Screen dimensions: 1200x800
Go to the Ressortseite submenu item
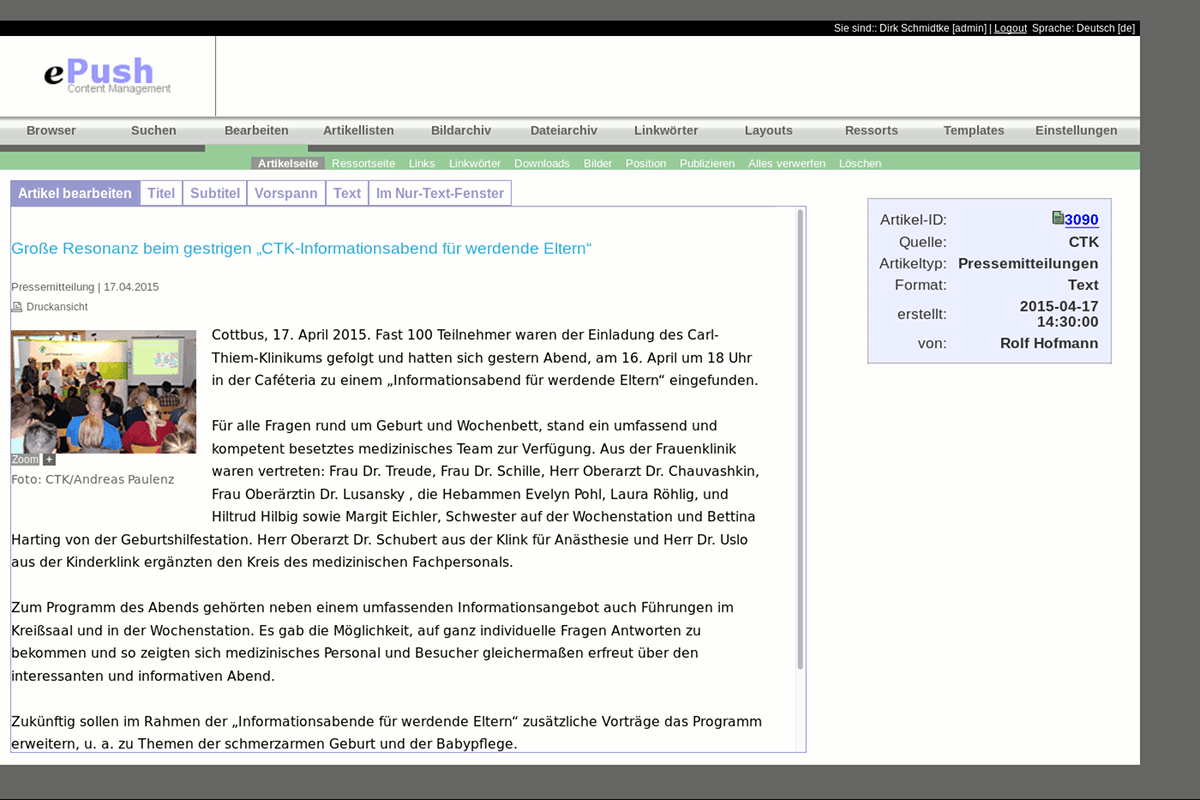[x=363, y=163]
